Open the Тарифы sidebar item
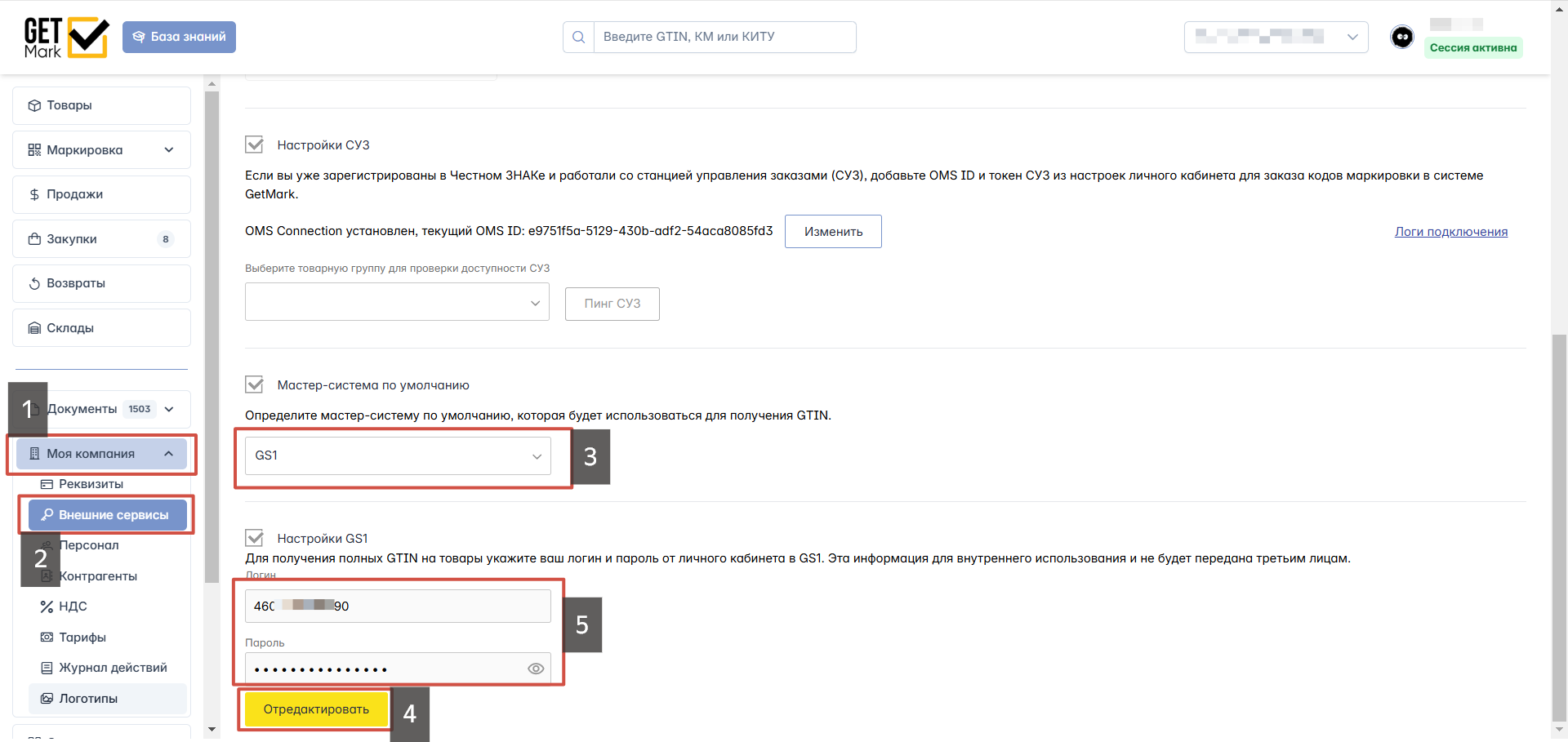This screenshot has width=1568, height=742. (x=108, y=638)
